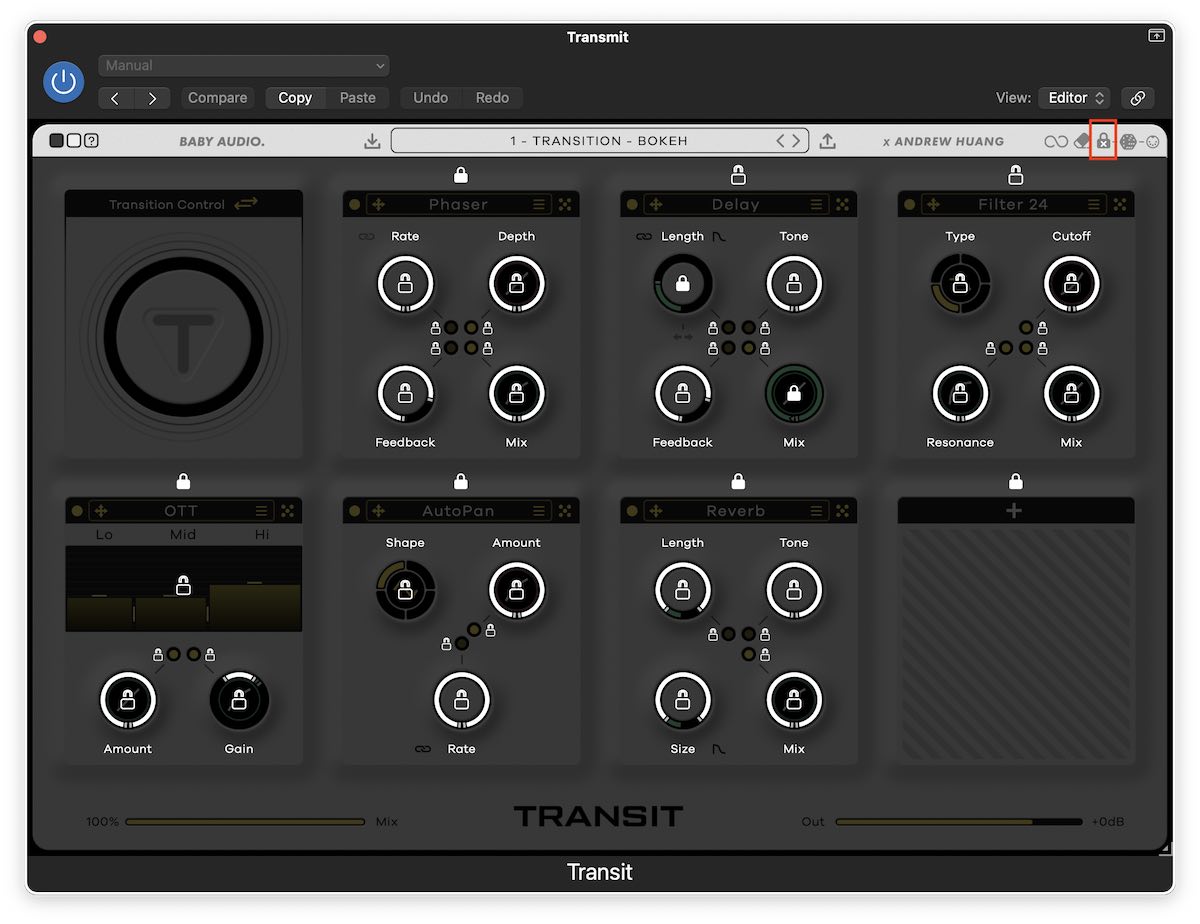Click the Reverb effect name label
The height and width of the screenshot is (924, 1200).
(736, 511)
